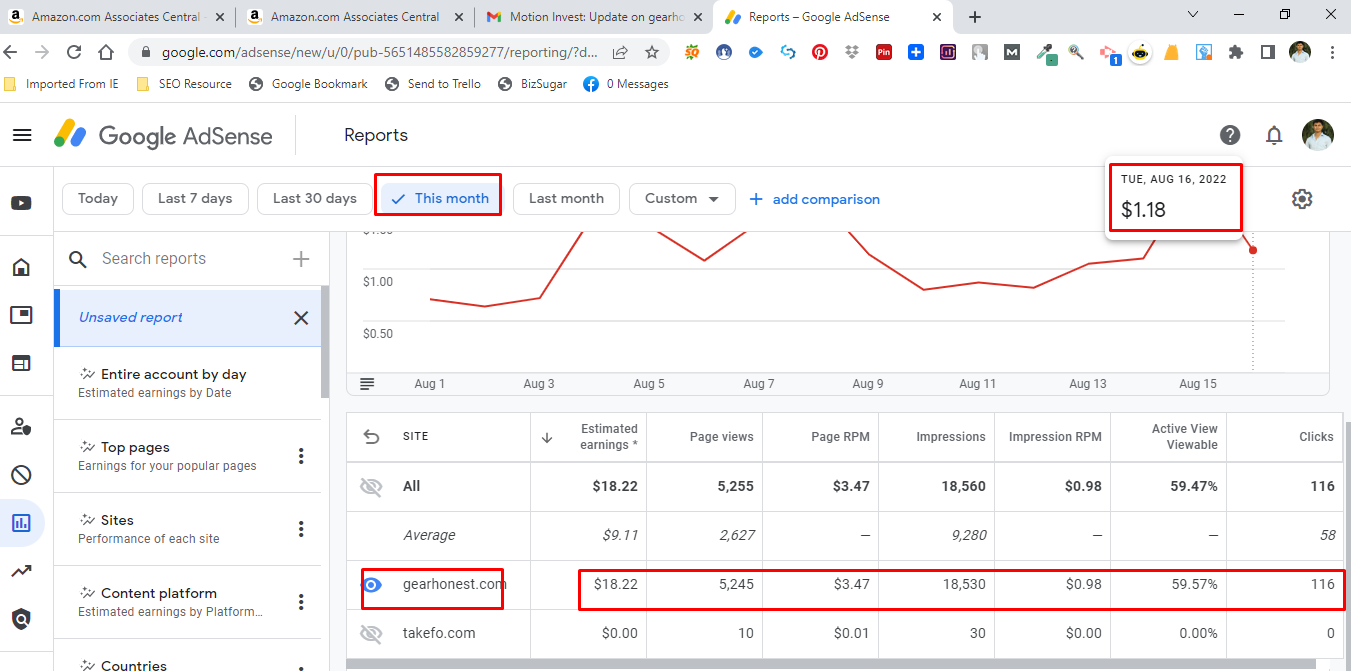Select This month filter
The image size is (1351, 671).
click(x=439, y=199)
